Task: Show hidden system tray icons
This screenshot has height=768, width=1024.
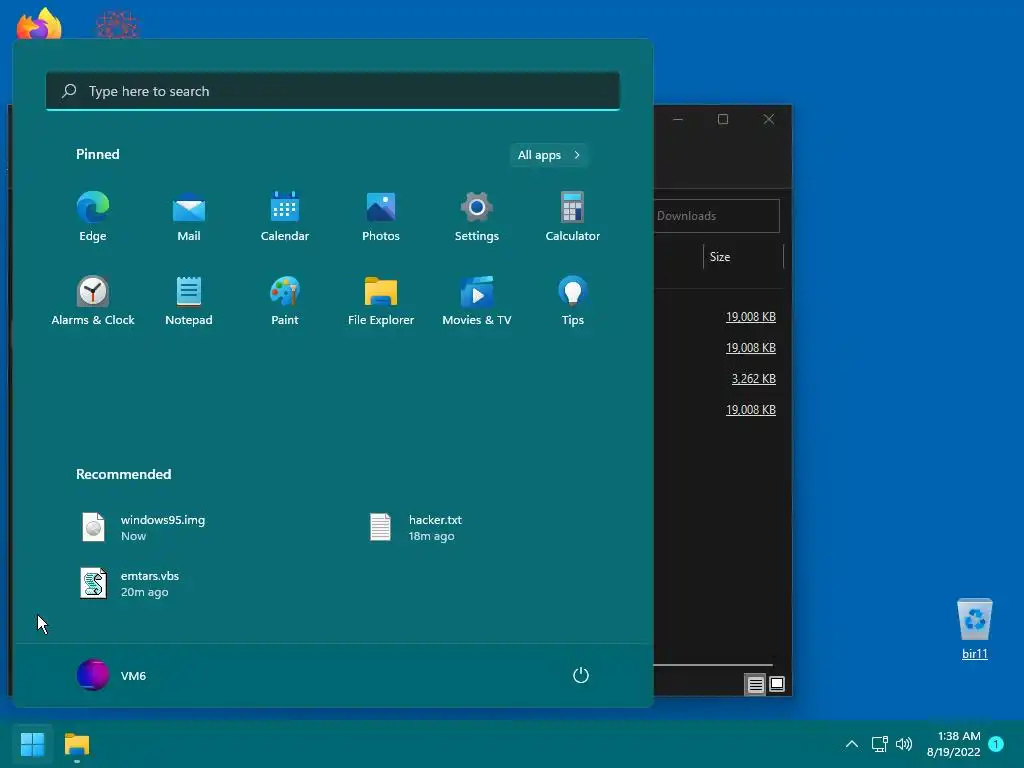Action: coord(852,744)
